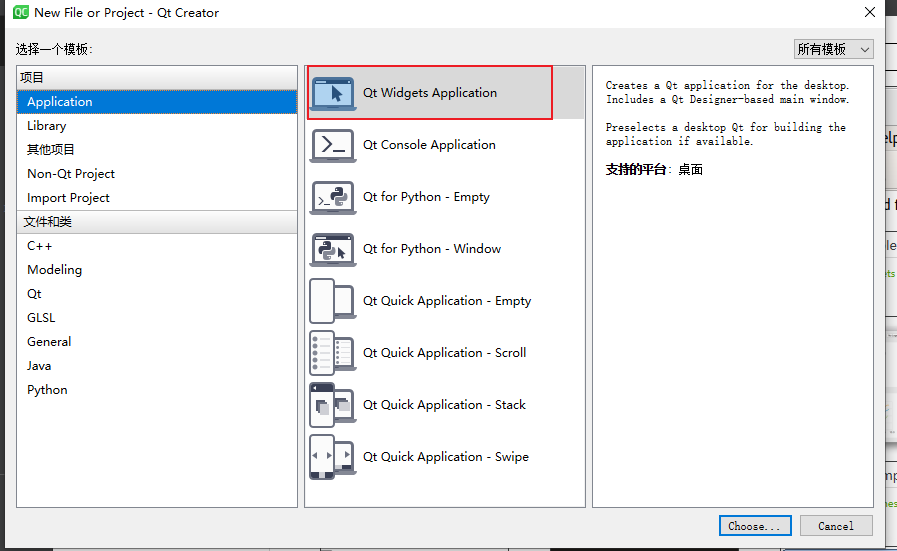The width and height of the screenshot is (897, 551).
Task: Select the Application project category
Action: tap(157, 102)
